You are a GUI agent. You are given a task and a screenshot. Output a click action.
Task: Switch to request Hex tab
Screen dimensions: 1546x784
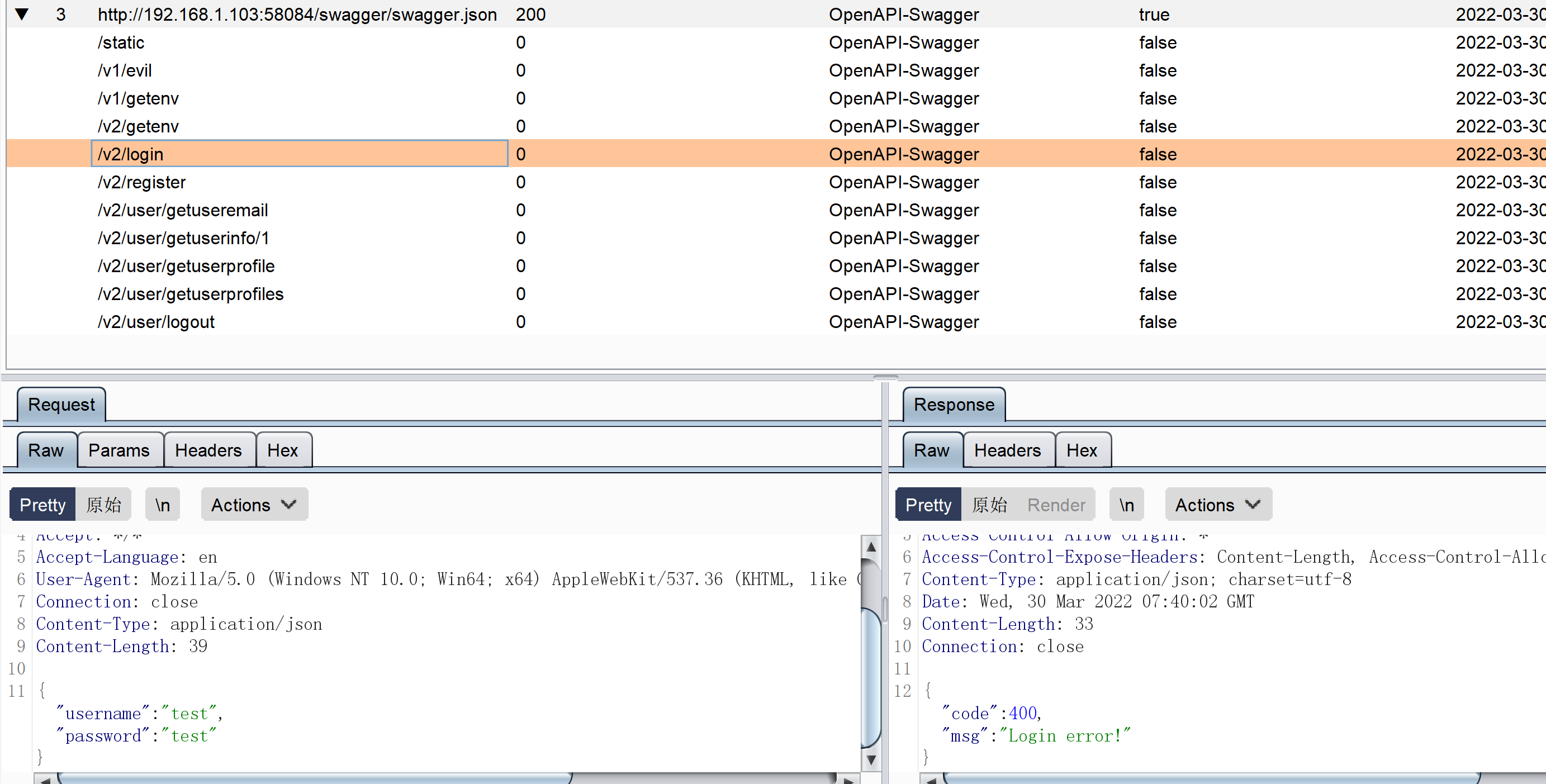point(282,450)
